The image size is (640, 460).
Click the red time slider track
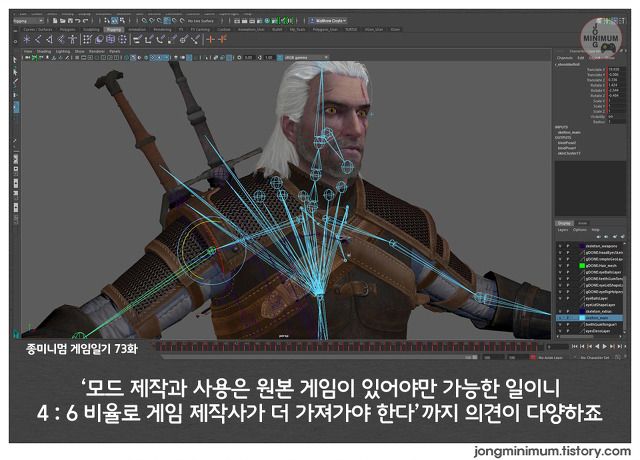(347, 347)
